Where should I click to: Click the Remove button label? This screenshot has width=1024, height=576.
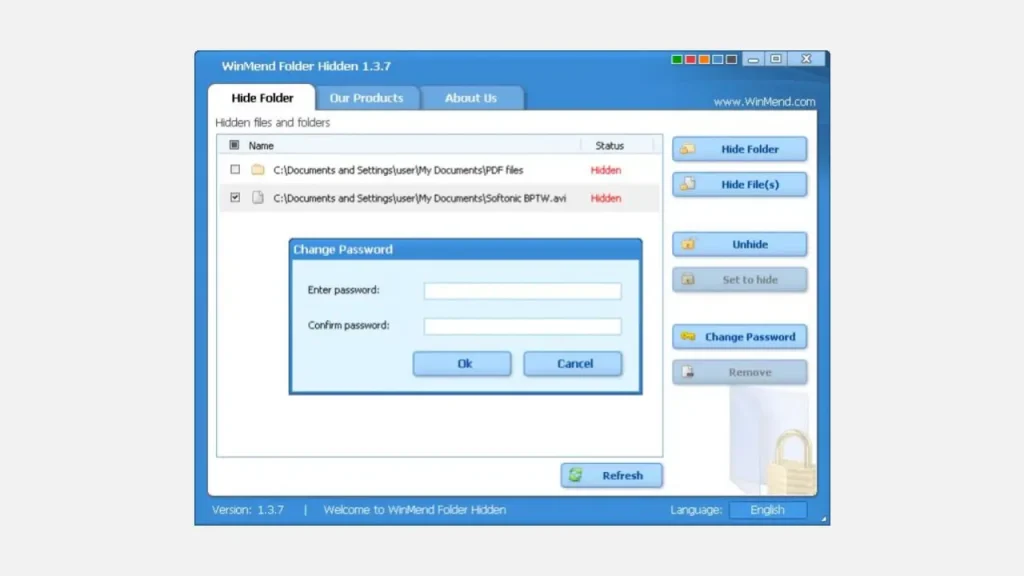750,372
